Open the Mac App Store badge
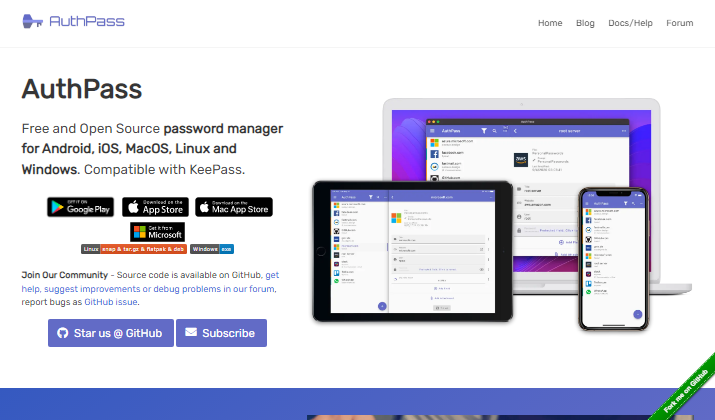The width and height of the screenshot is (715, 420). click(x=234, y=207)
